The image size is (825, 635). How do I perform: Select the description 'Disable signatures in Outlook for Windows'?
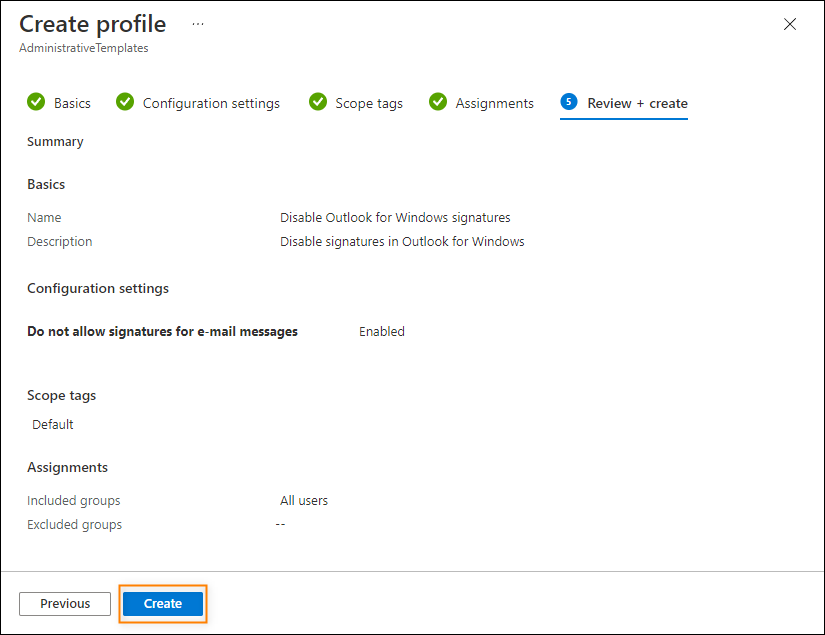point(402,241)
